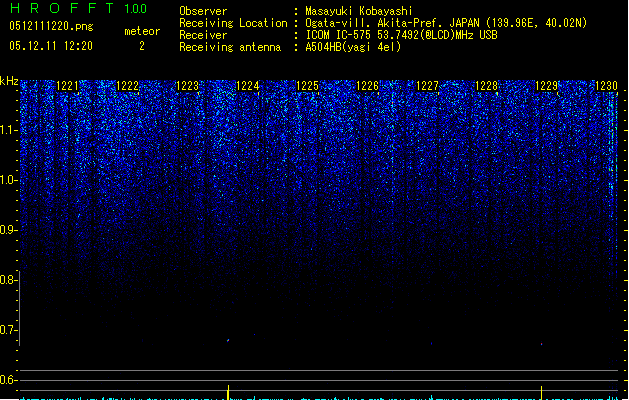Click the 1224 time marker
This screenshot has width=629, height=400.
248,86
